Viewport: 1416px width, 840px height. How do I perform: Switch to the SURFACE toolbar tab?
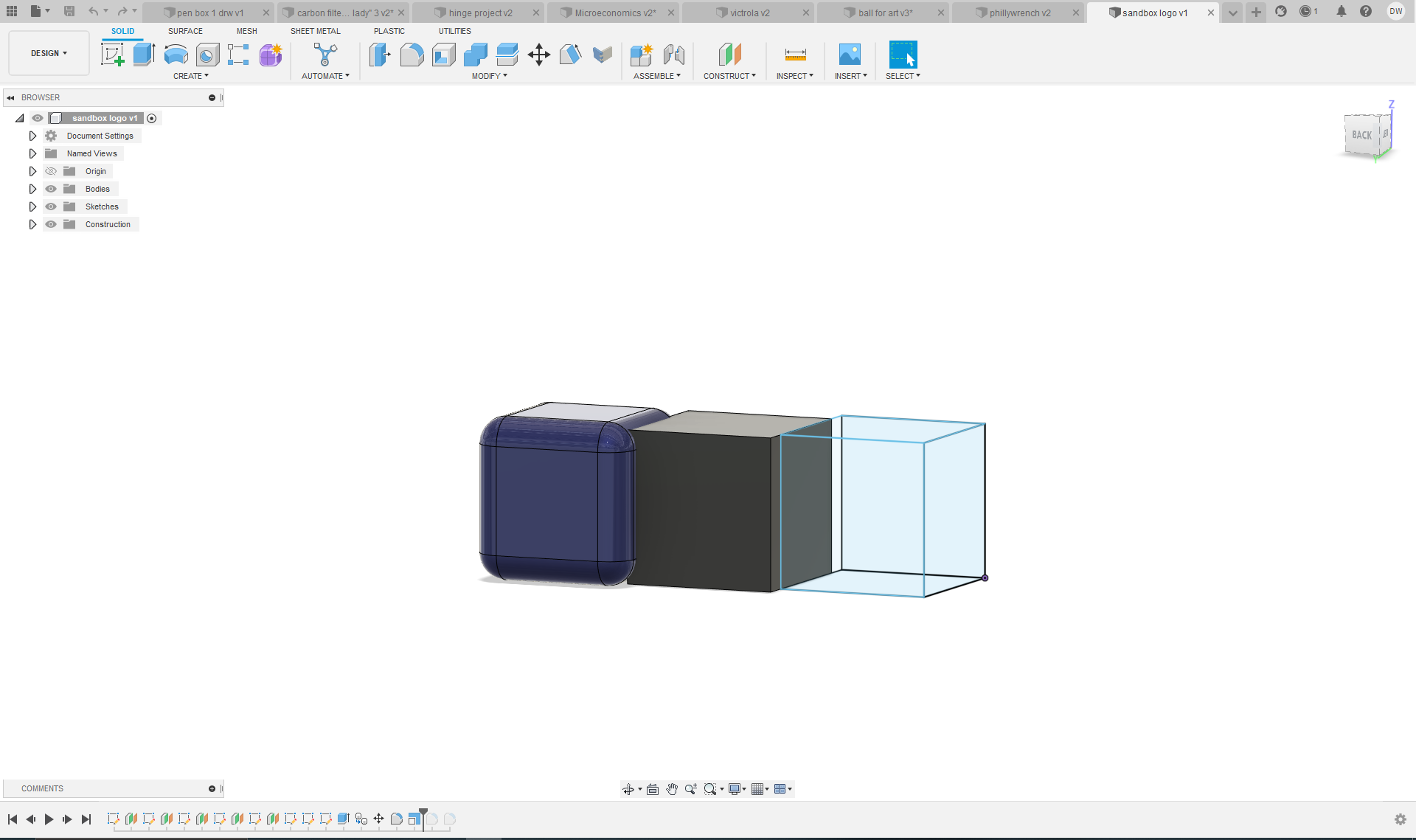tap(184, 31)
